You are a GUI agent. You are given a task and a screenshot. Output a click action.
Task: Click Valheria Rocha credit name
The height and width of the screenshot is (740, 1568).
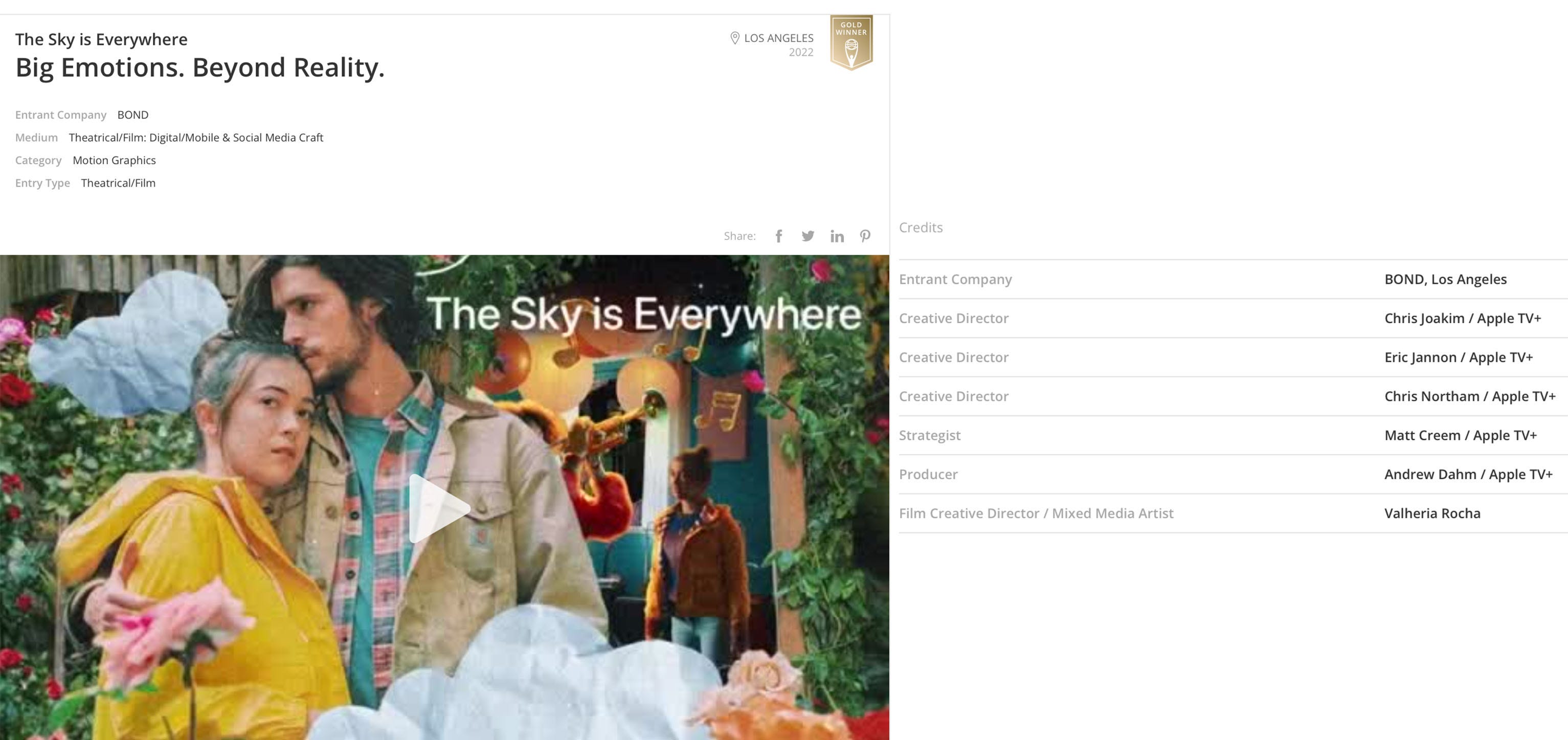[x=1431, y=513]
